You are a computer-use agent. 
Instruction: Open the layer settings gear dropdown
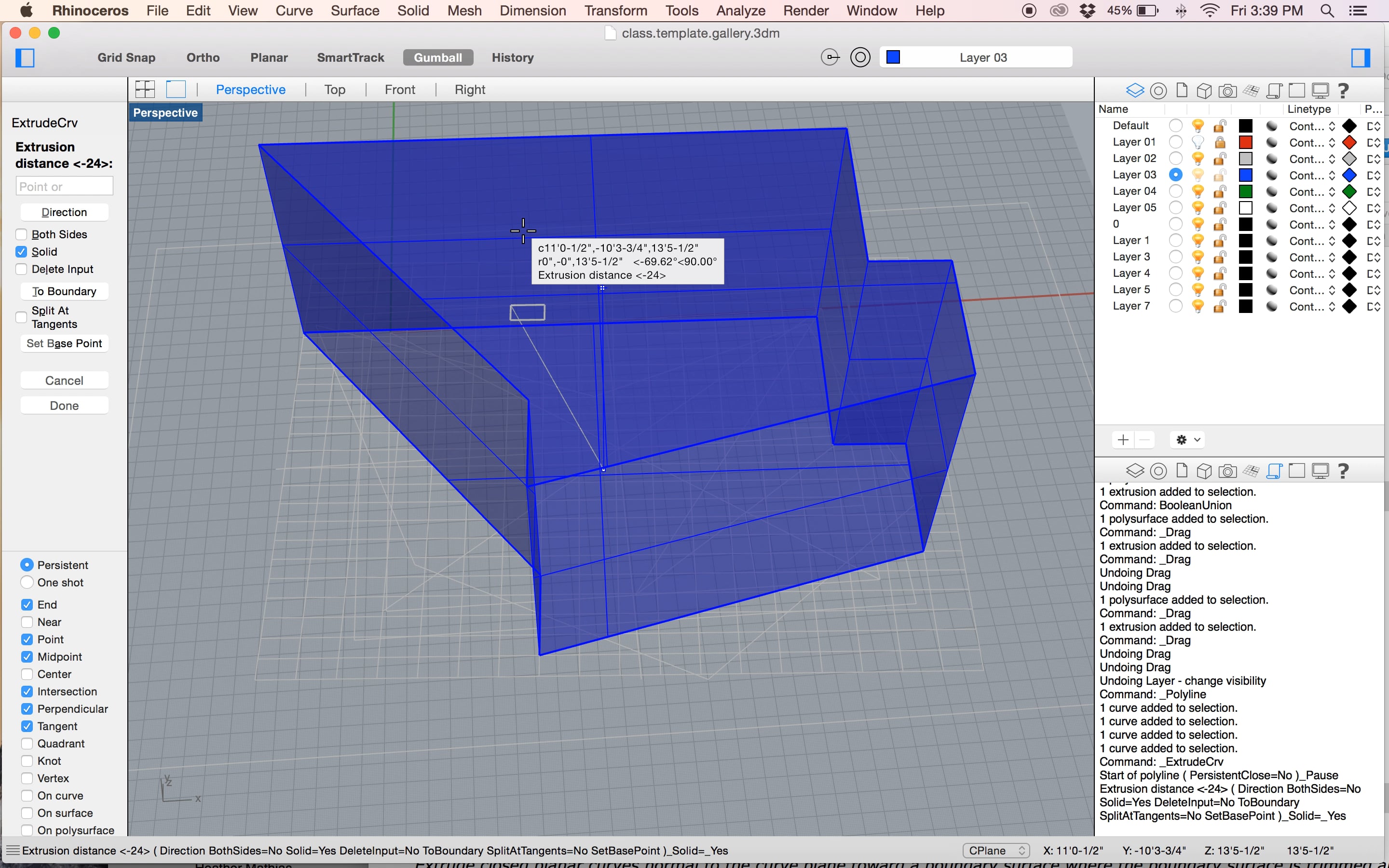pyautogui.click(x=1187, y=440)
